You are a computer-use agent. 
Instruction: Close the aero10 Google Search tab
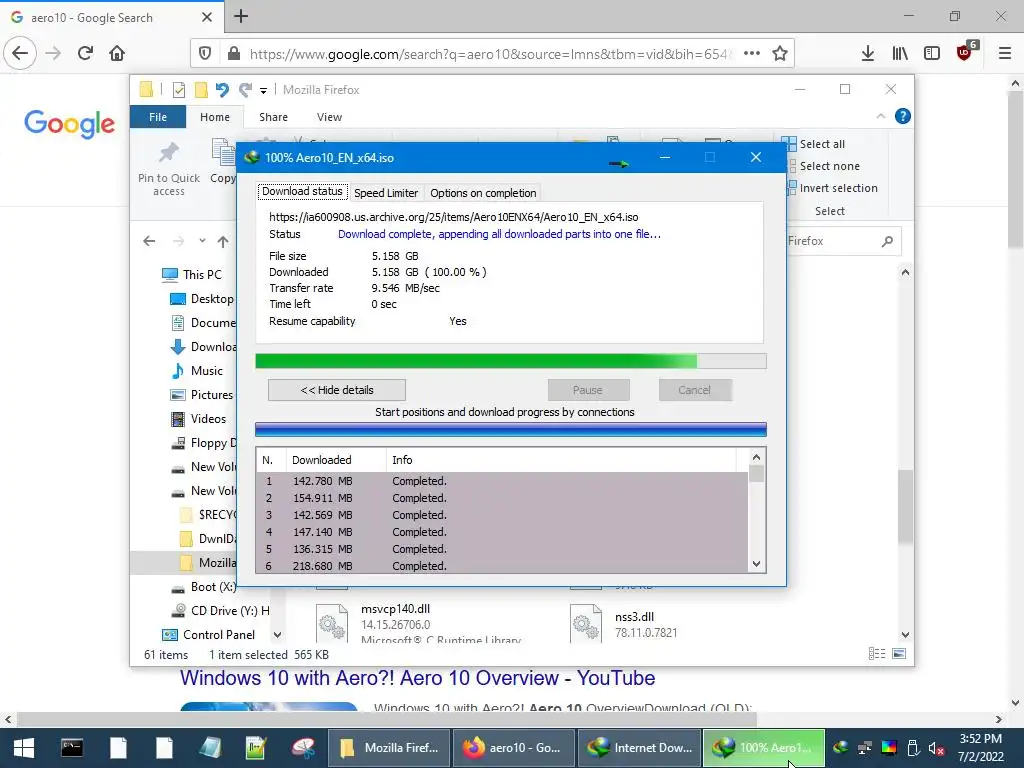click(206, 17)
